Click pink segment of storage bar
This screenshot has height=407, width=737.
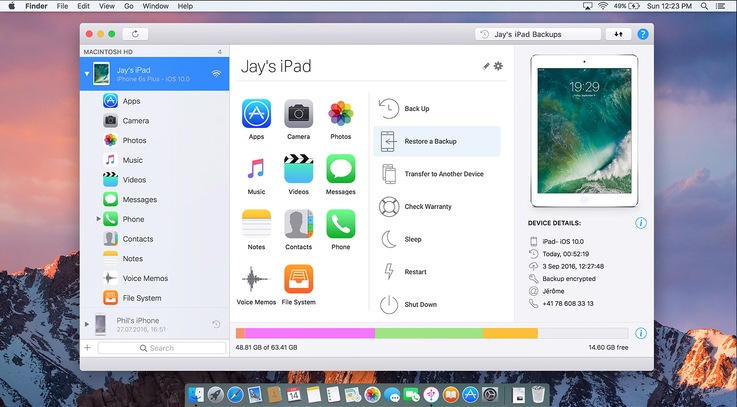point(310,333)
